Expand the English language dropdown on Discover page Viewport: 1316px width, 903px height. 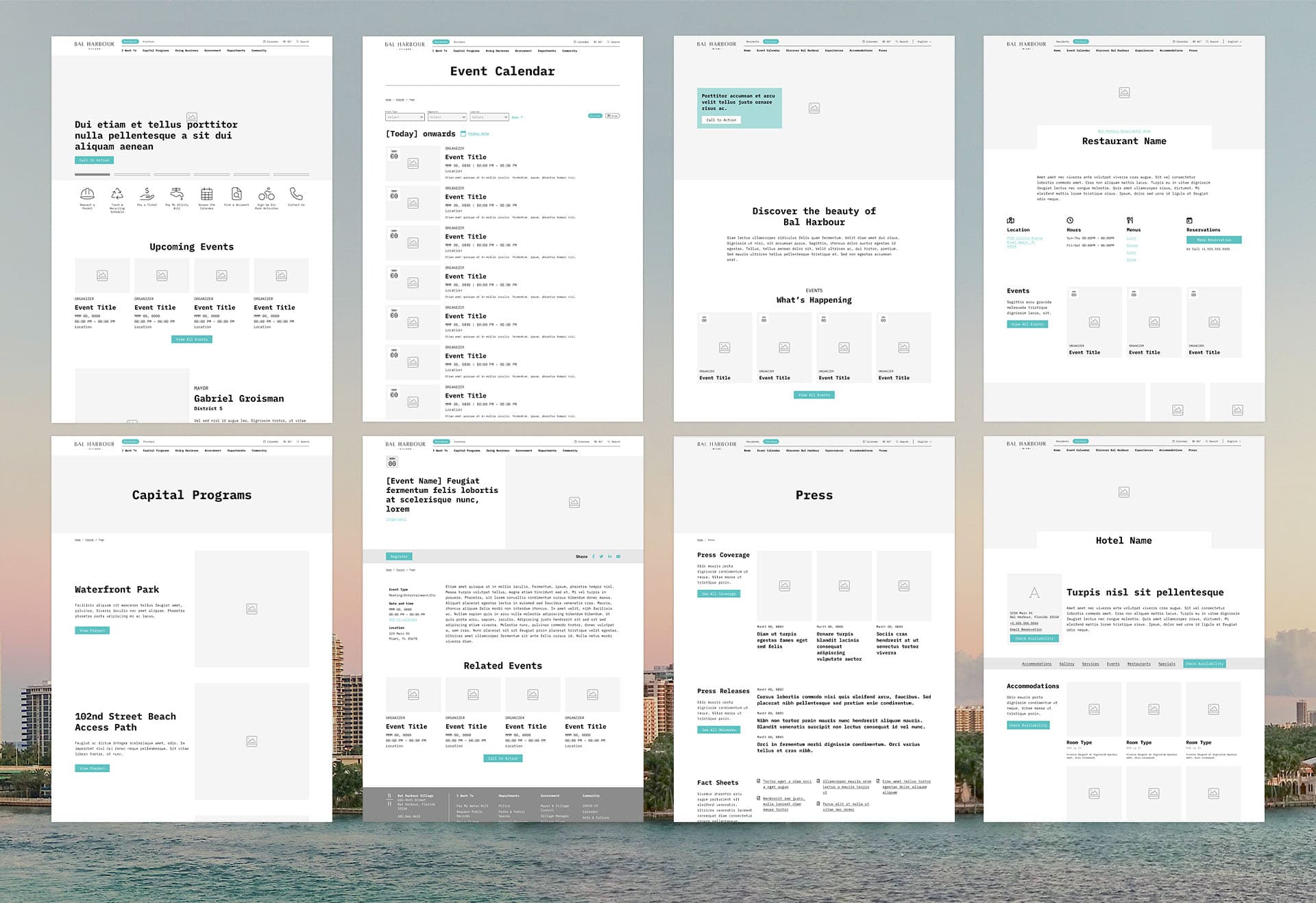click(x=926, y=42)
